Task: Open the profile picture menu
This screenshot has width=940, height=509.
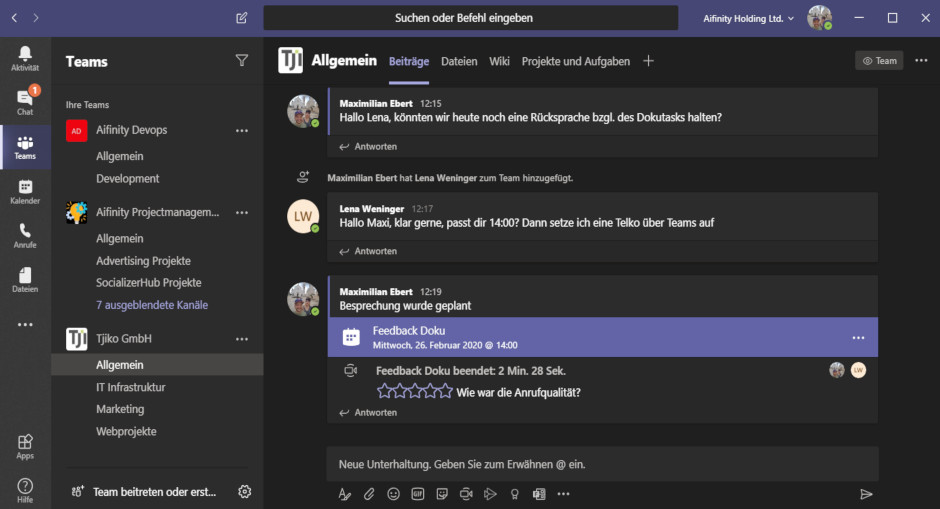Action: [x=820, y=18]
